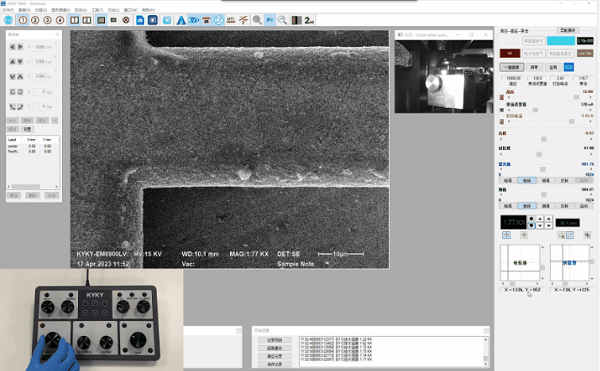Click the top button in the log panel

(x=274, y=340)
